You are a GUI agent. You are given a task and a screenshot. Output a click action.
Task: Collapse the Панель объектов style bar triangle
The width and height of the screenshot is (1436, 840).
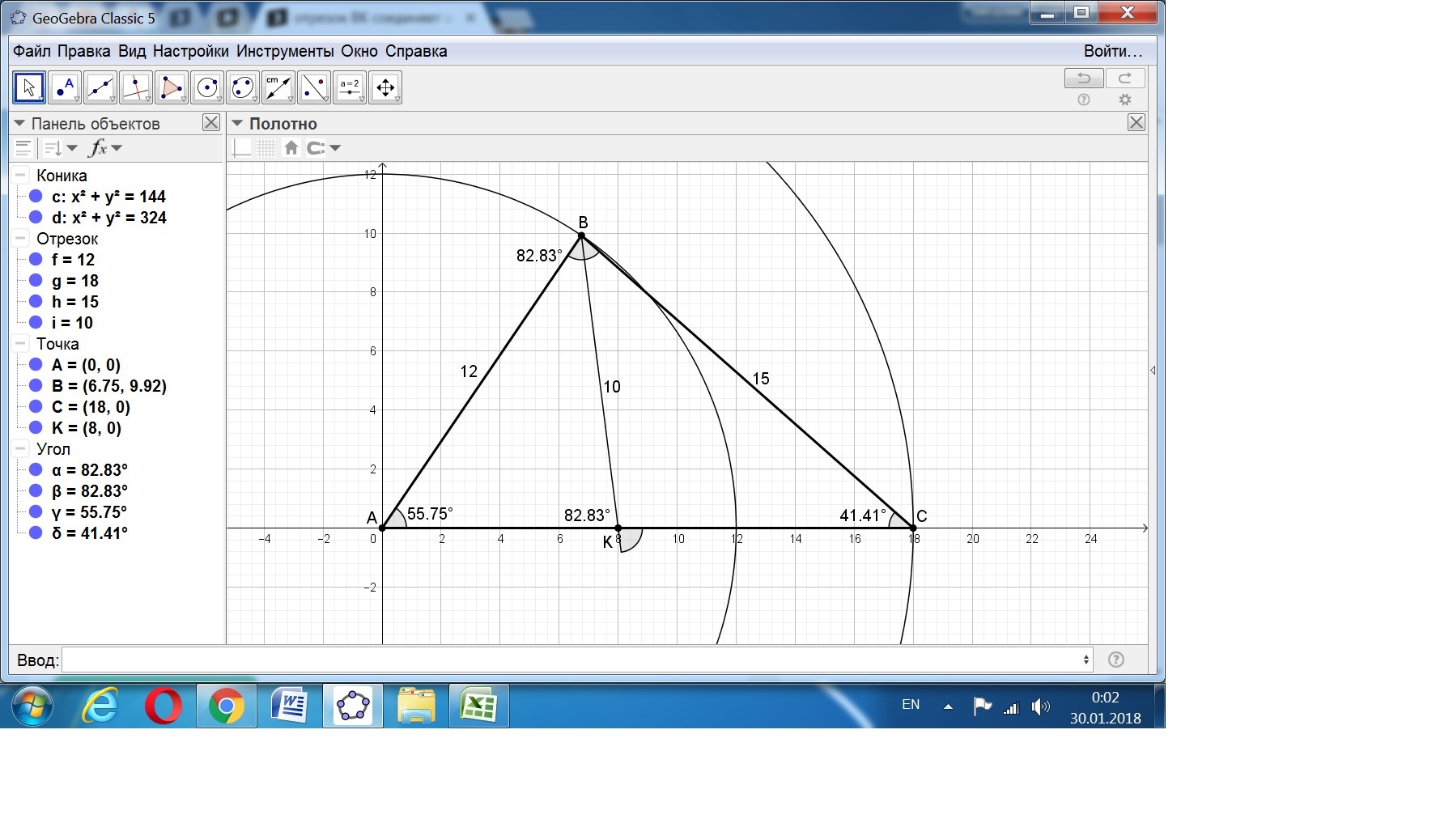pos(20,123)
